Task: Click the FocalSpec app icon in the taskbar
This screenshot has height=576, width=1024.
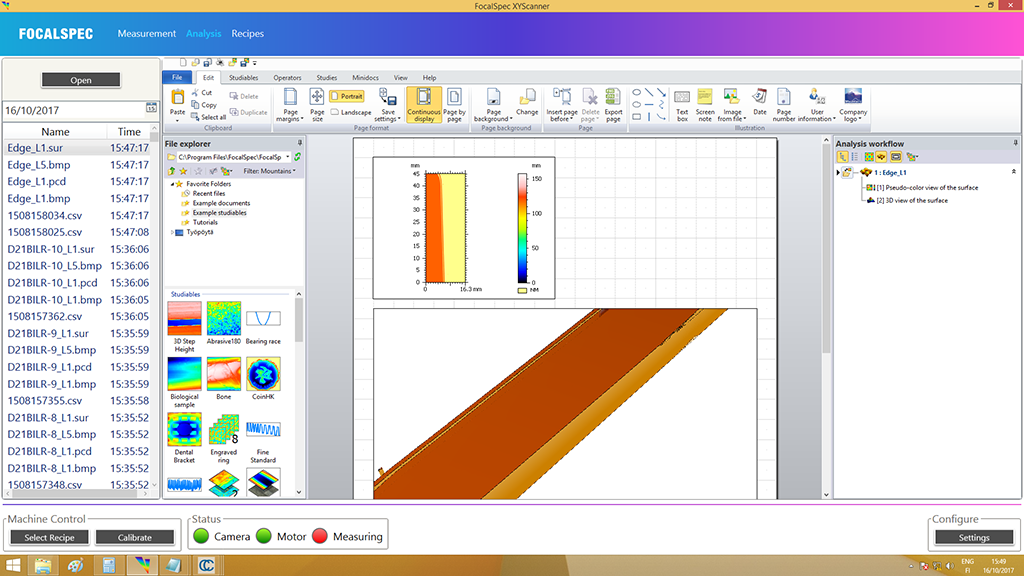Action: tap(142, 566)
